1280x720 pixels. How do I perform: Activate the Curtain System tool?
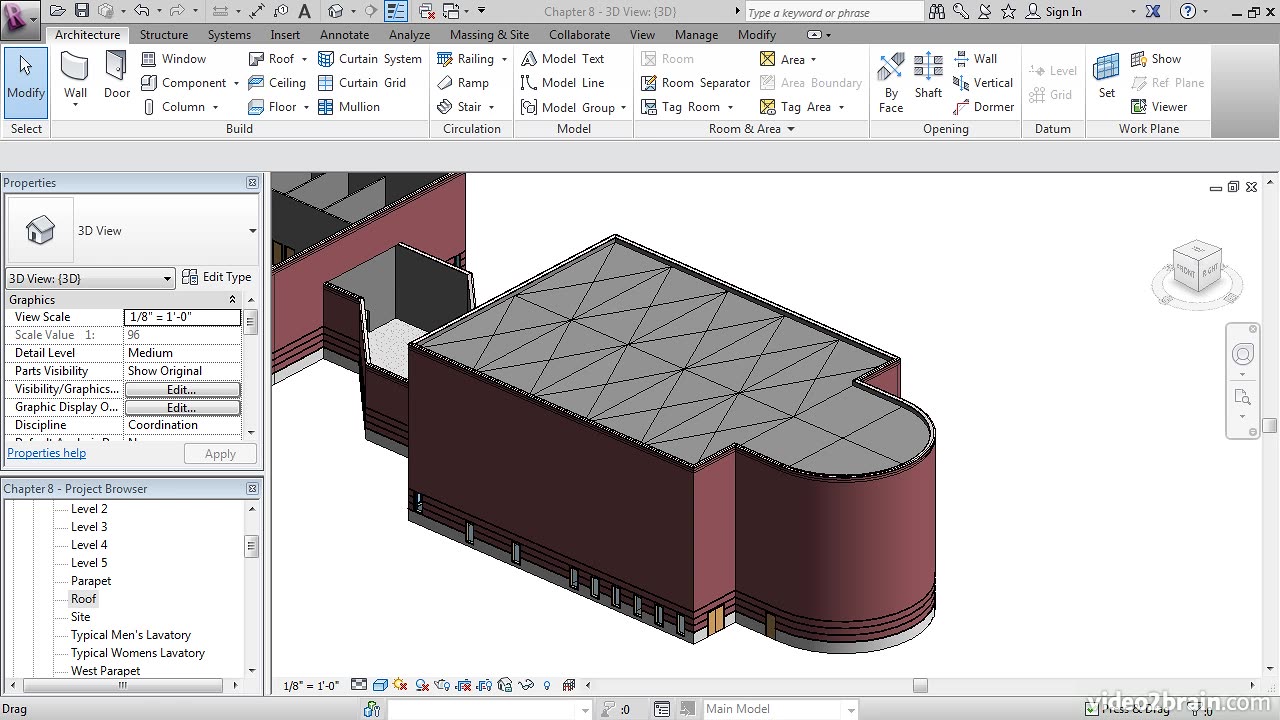(370, 59)
